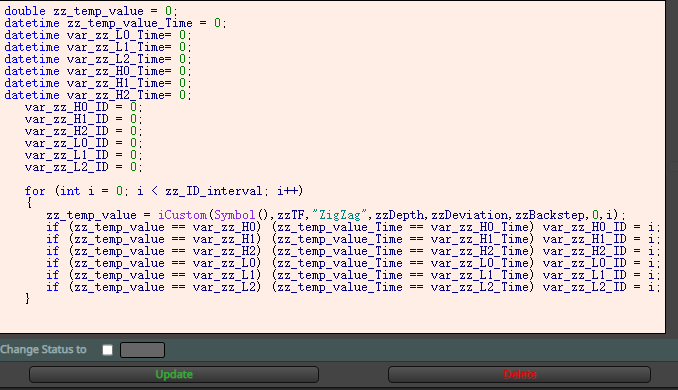Click the "ZigZag" string literal in code
Image resolution: width=678 pixels, height=390 pixels.
(339, 215)
